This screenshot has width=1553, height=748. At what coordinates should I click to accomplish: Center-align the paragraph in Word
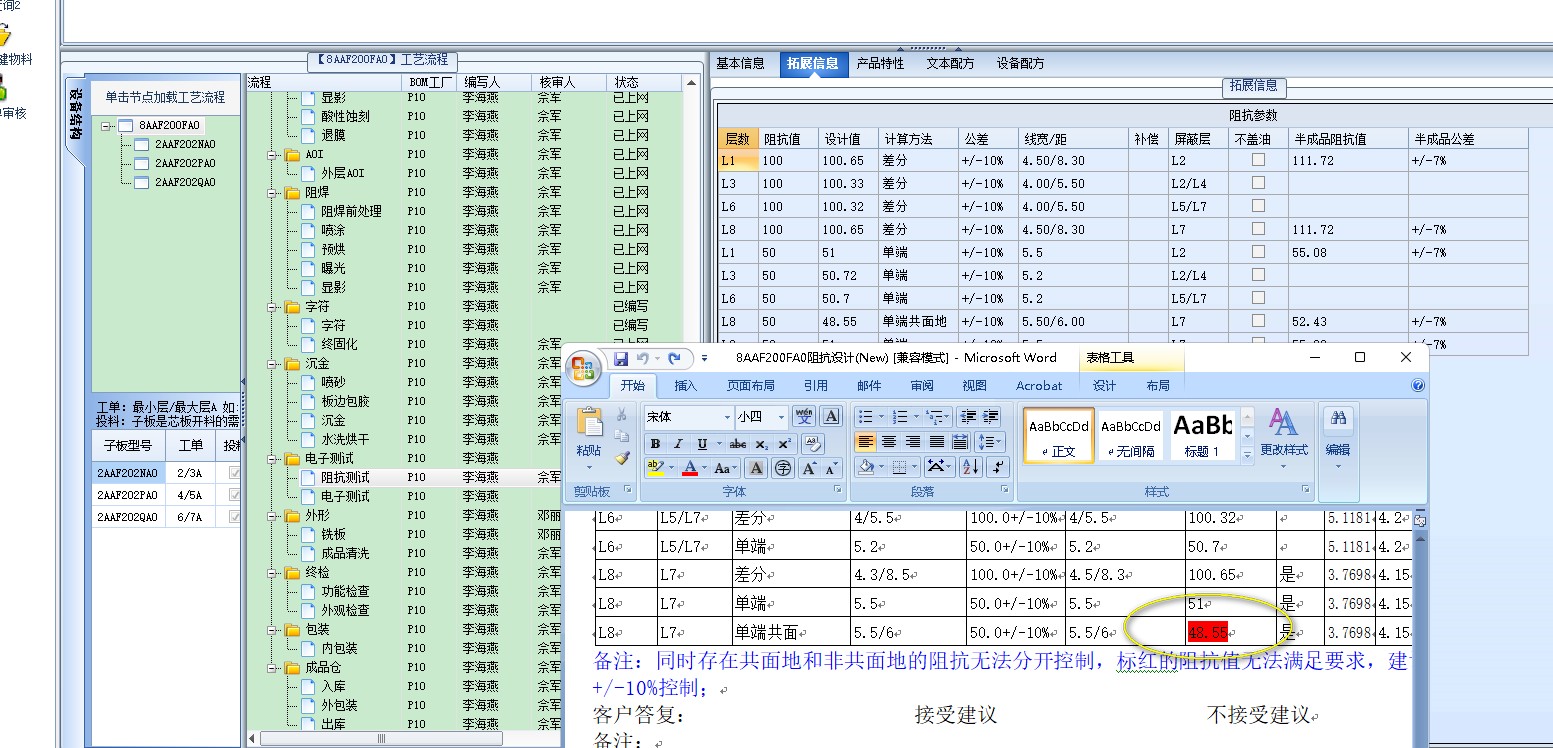[x=889, y=442]
